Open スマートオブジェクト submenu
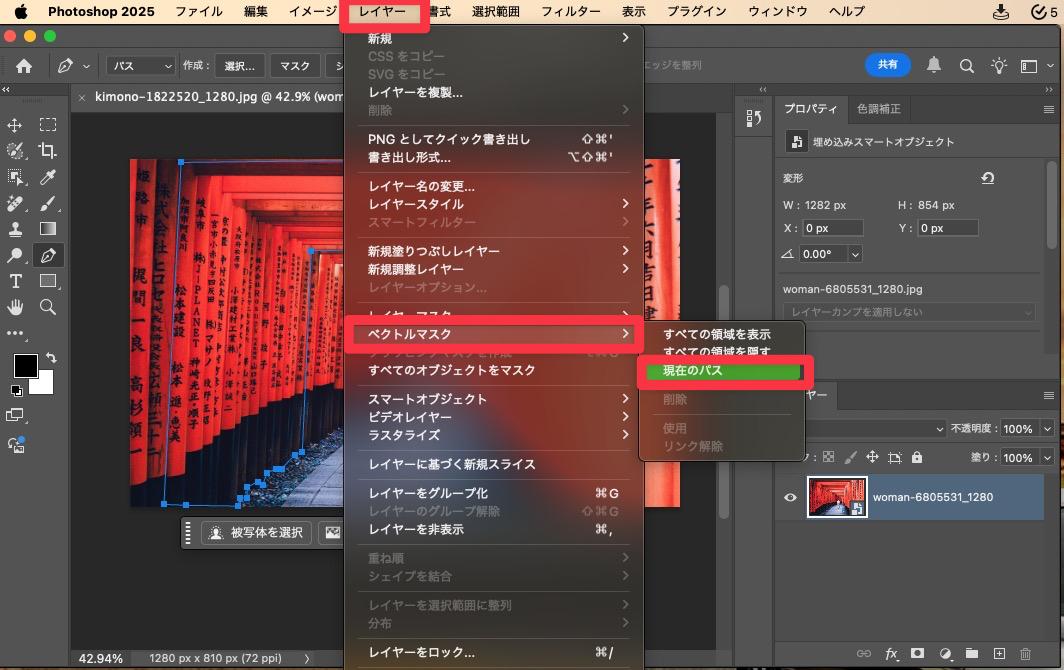The width and height of the screenshot is (1064, 670). click(493, 399)
